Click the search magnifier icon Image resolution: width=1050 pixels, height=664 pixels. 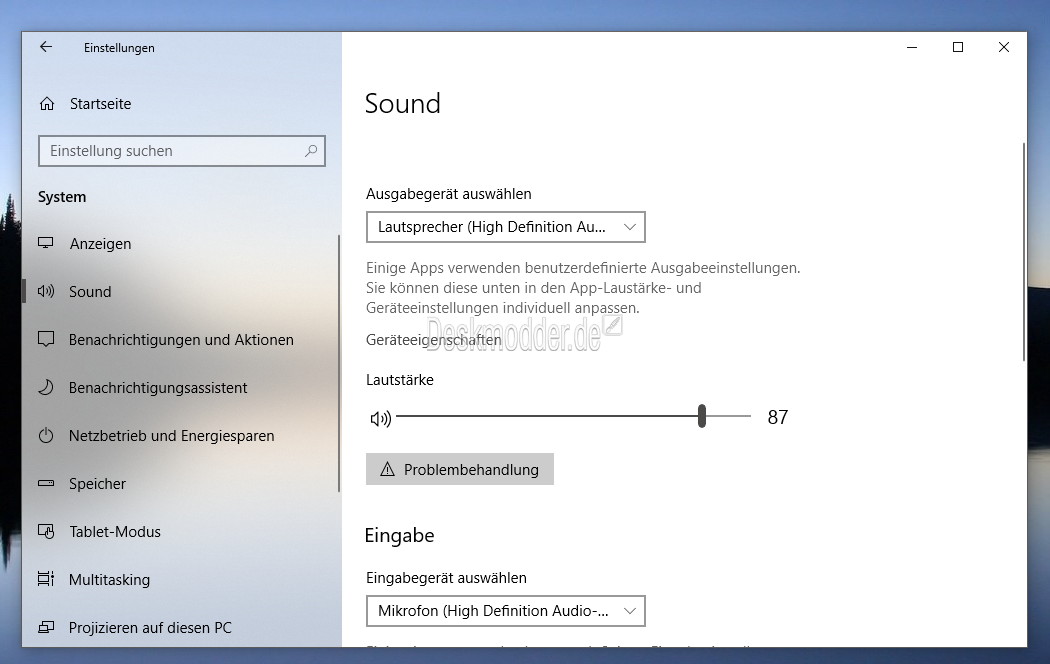(x=311, y=151)
